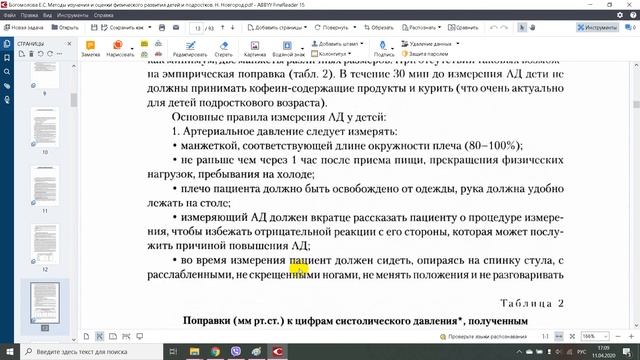Go to next page with down arrow
The height and width of the screenshot is (360, 640).
233,27
